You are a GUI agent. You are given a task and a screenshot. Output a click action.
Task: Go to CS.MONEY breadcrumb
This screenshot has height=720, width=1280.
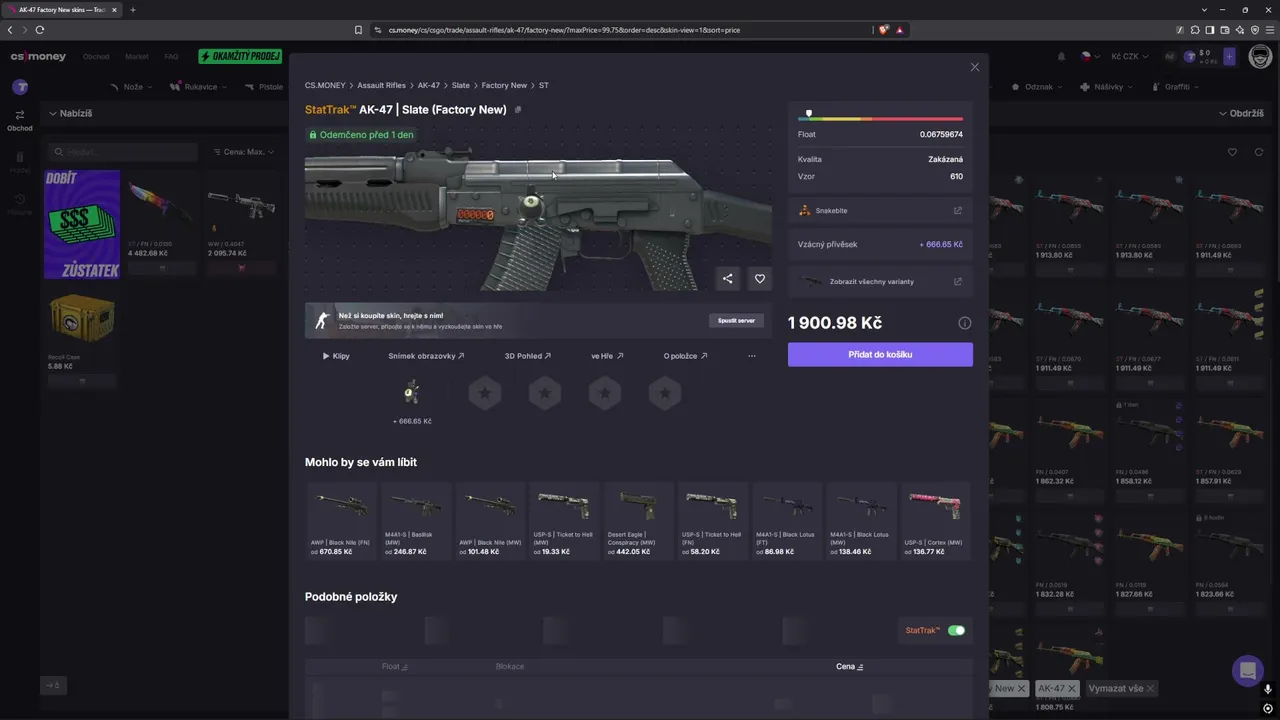325,86
